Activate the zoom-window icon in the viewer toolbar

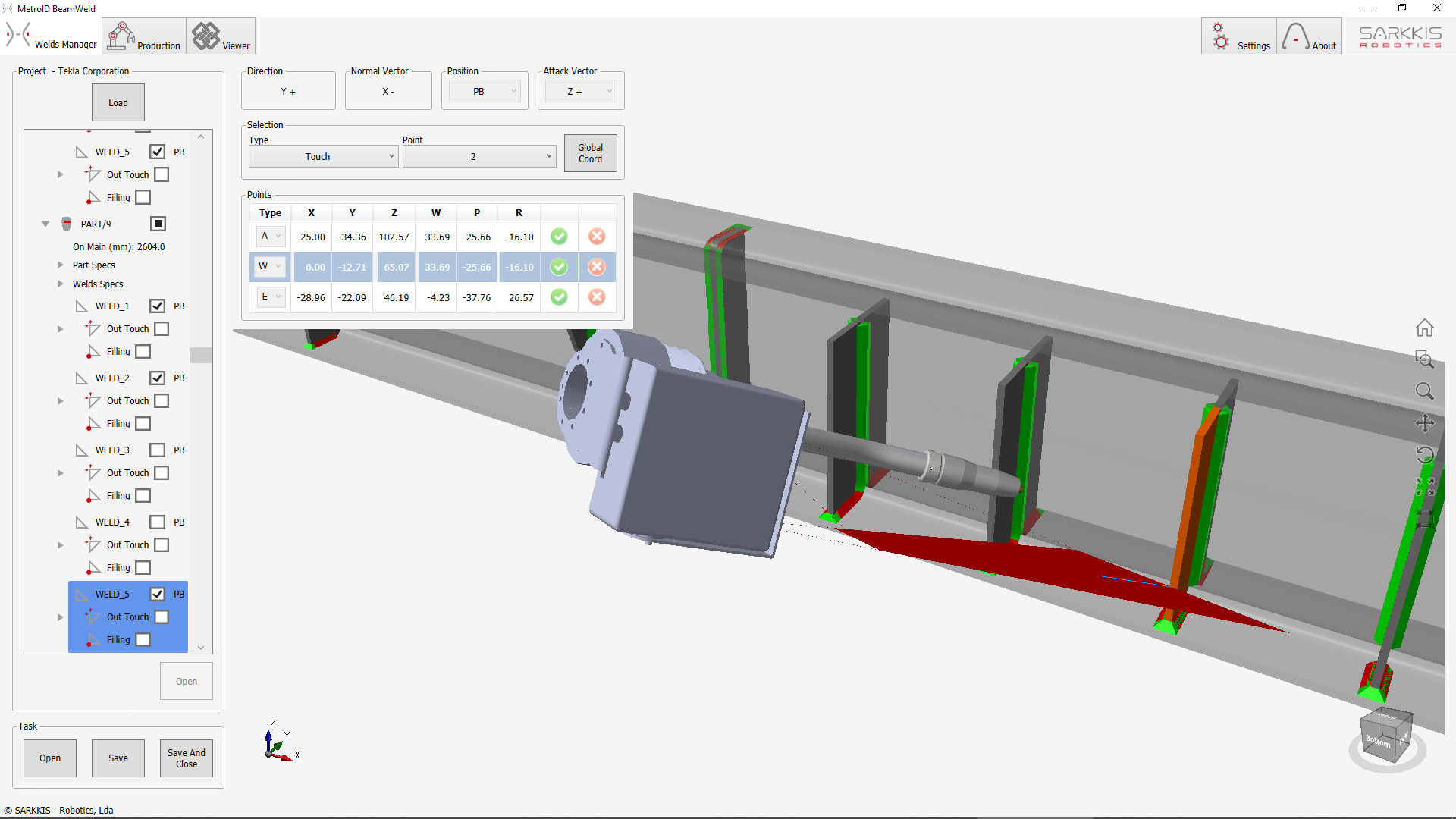pyautogui.click(x=1424, y=359)
